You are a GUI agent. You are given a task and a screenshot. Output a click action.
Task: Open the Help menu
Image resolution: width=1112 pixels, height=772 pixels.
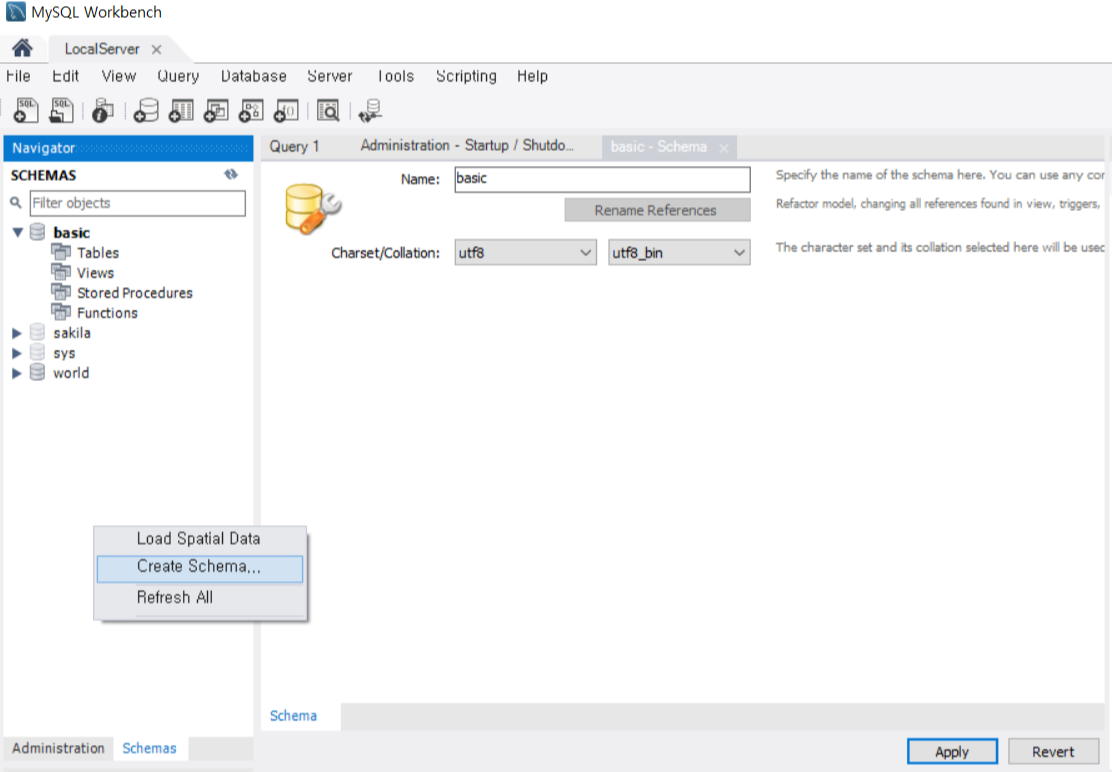click(532, 76)
